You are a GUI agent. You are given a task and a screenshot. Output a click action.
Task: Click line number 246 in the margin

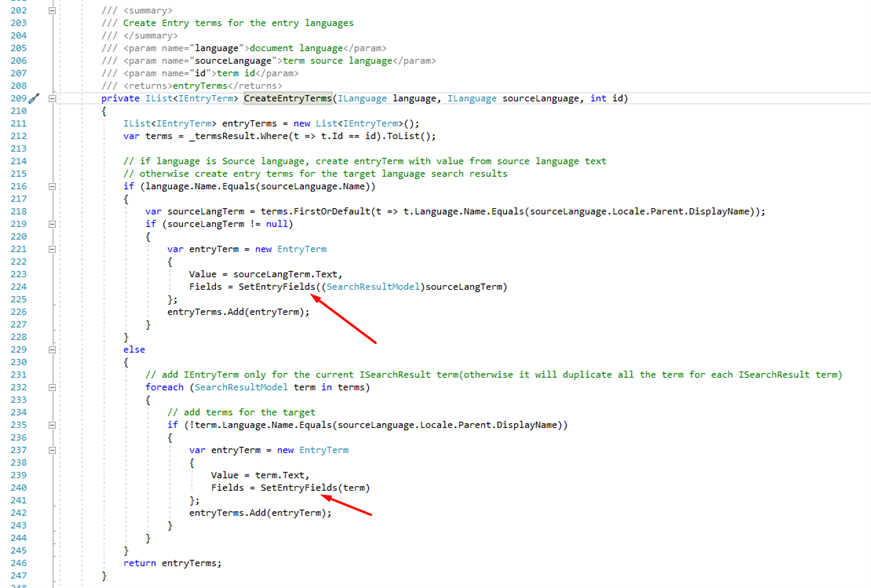click(x=16, y=563)
